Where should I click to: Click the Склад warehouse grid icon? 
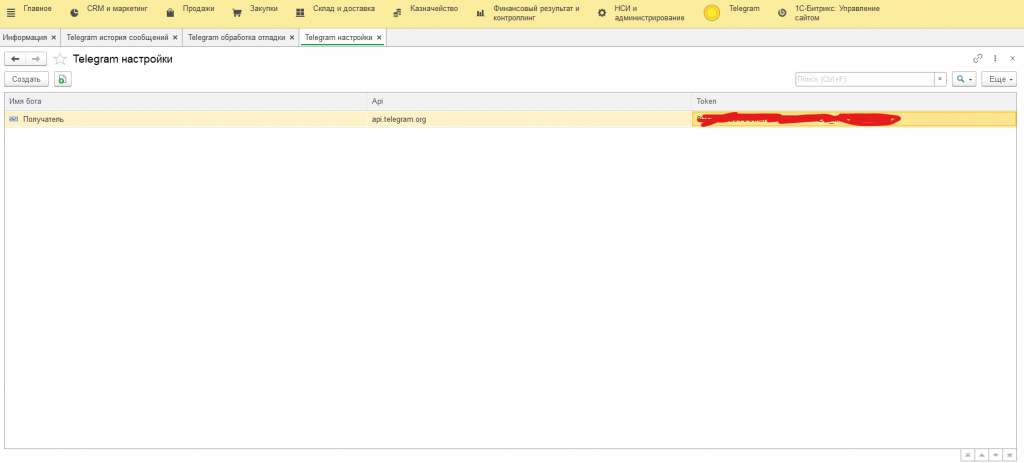point(300,12)
